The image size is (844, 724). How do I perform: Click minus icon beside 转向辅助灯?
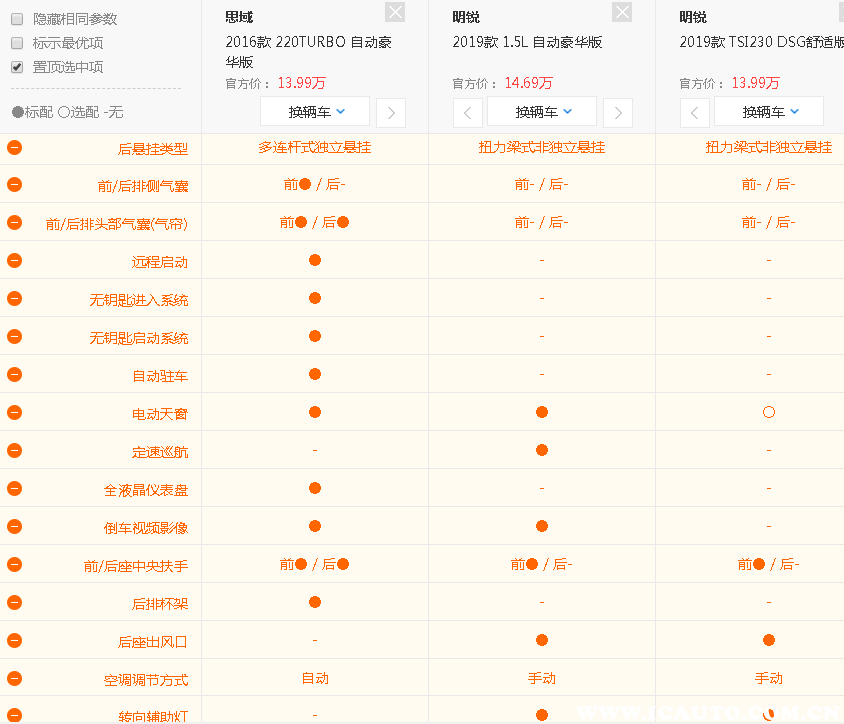15,715
